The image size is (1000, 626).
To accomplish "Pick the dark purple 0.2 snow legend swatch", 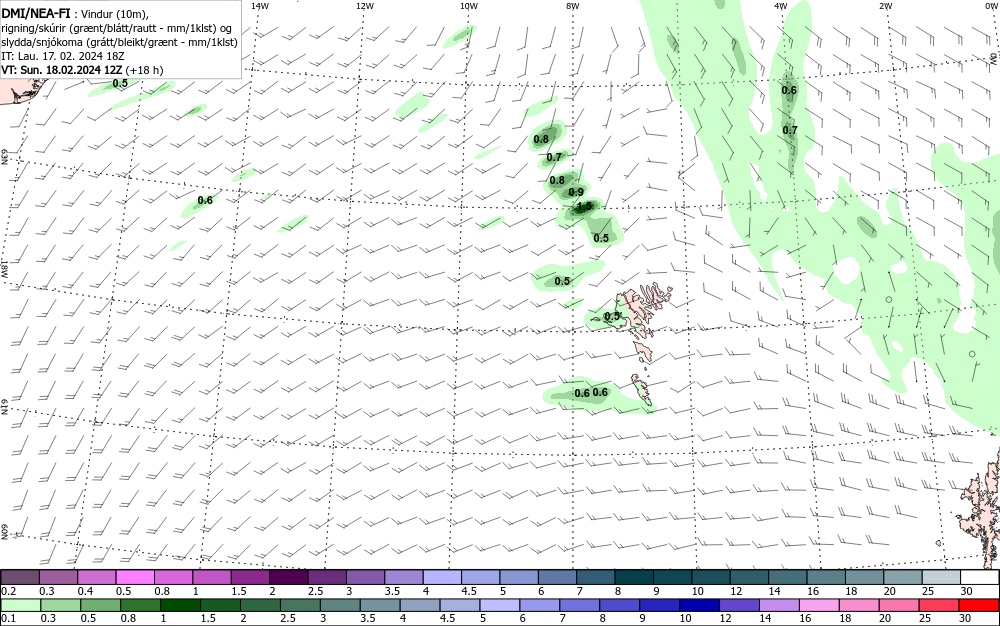I will (20, 578).
